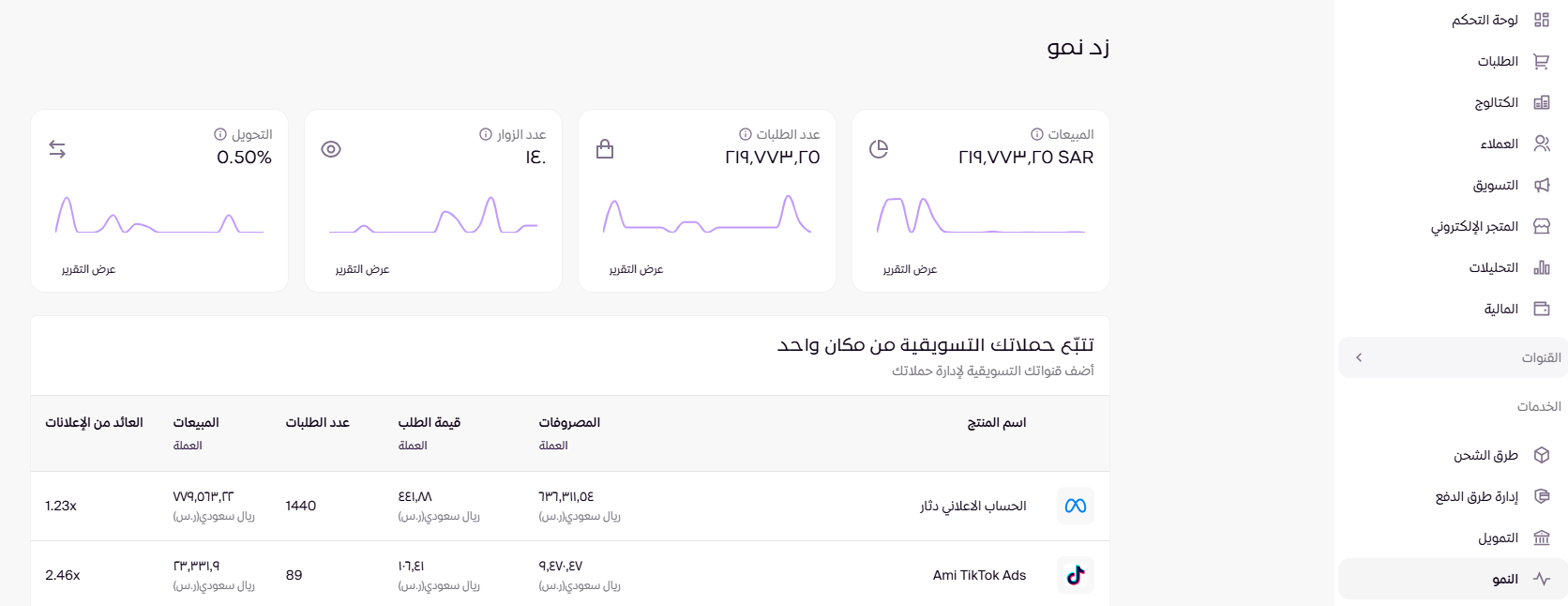Click the visitors sparkline chart
Viewport: 1568px width, 606px height.
tap(433, 215)
